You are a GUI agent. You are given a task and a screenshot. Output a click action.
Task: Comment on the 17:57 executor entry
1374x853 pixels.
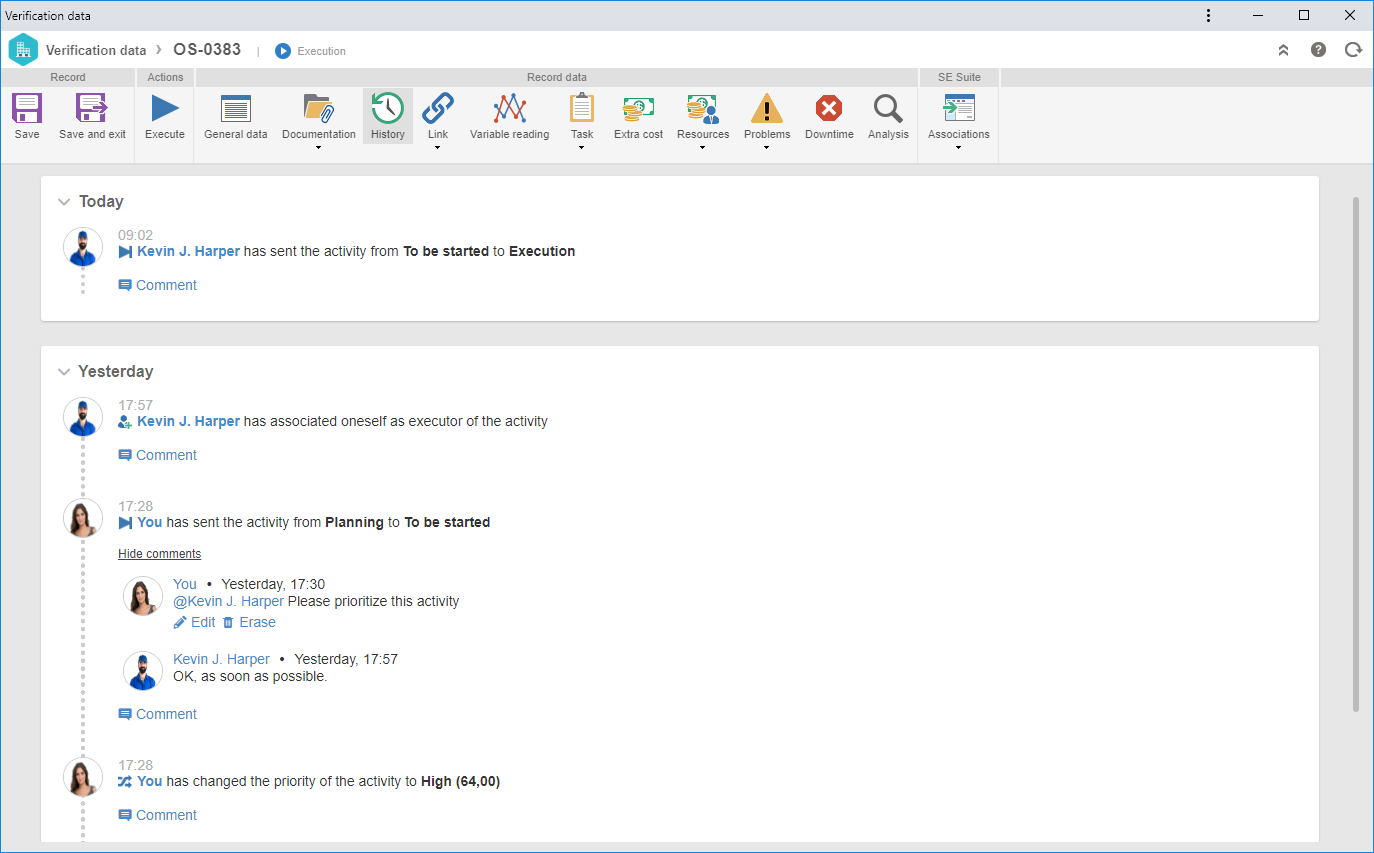point(157,455)
